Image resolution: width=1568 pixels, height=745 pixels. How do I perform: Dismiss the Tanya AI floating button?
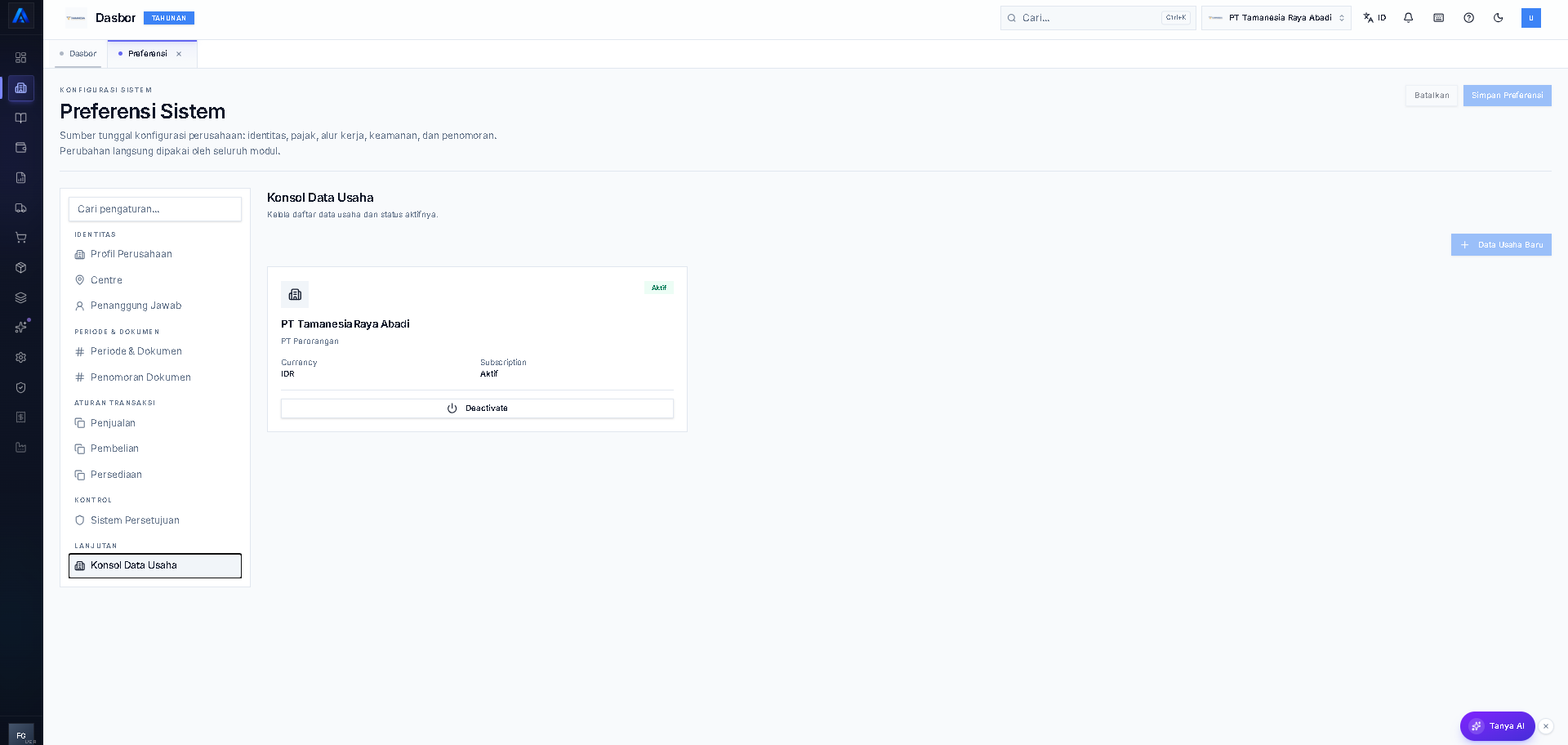coord(1546,726)
